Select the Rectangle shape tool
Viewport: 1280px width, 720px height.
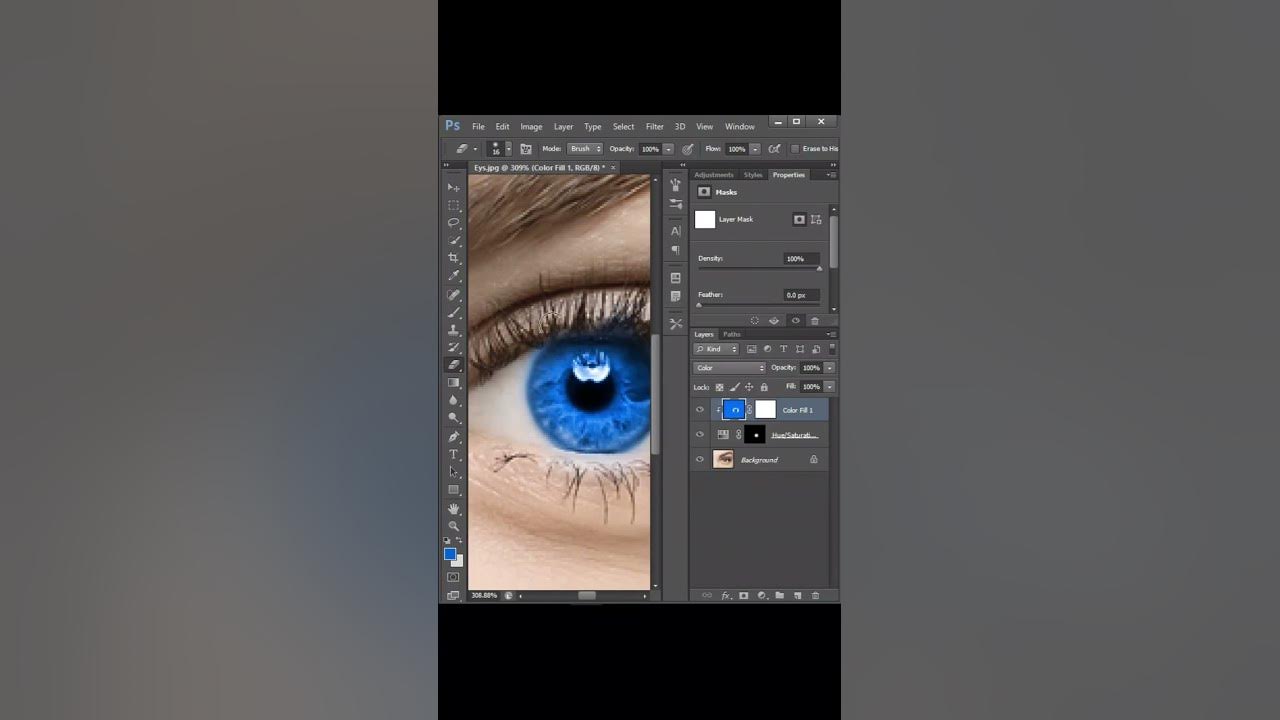coord(453,490)
